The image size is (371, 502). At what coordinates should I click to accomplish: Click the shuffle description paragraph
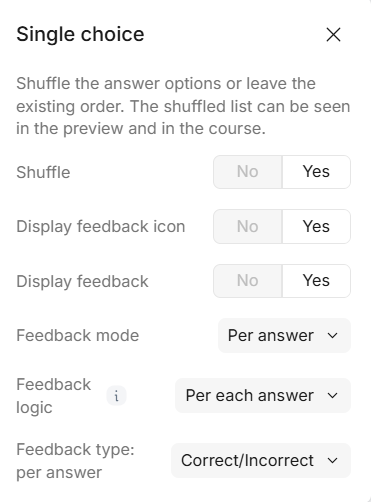click(x=183, y=106)
